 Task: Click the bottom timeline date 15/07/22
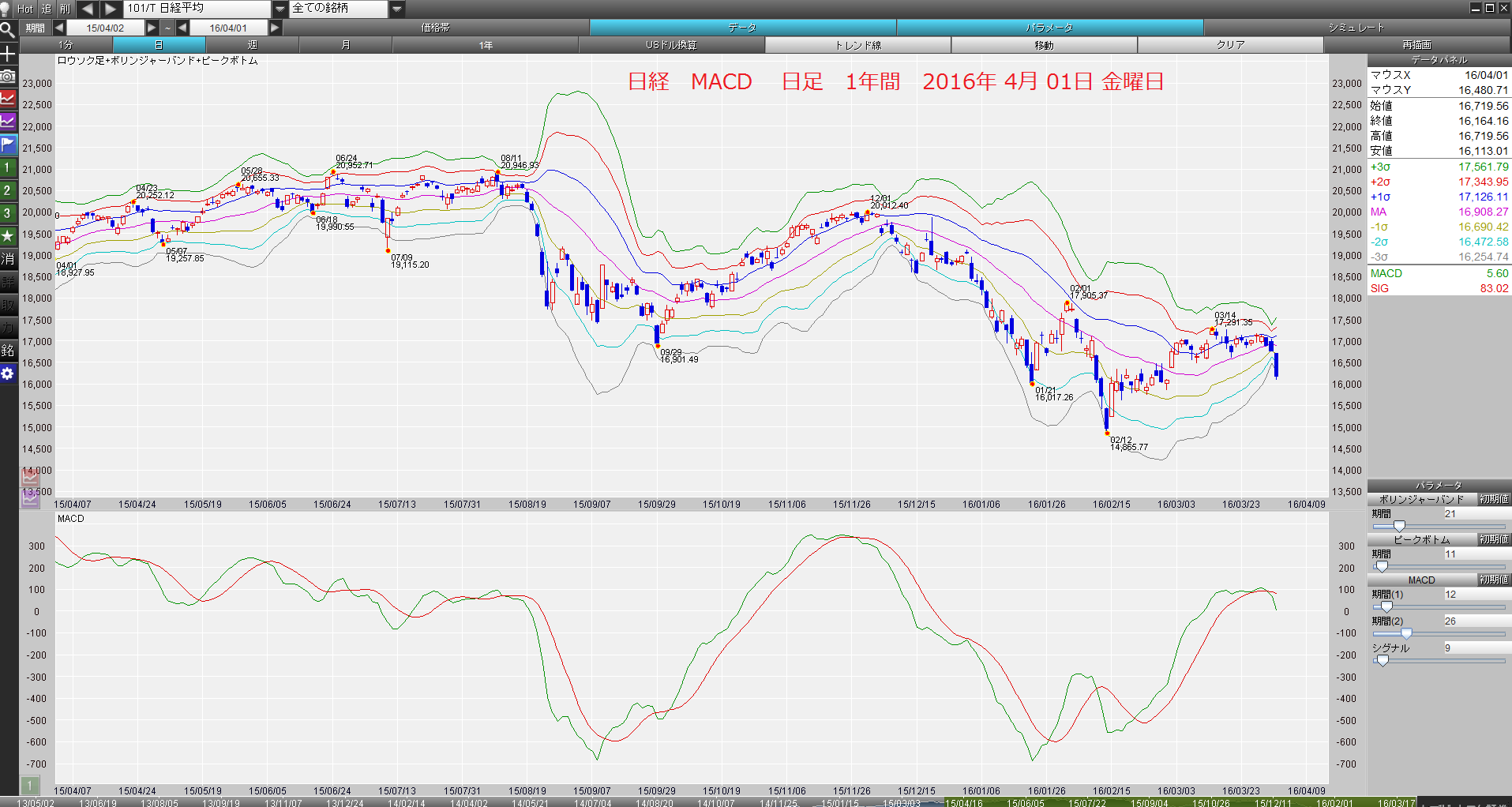[1087, 803]
